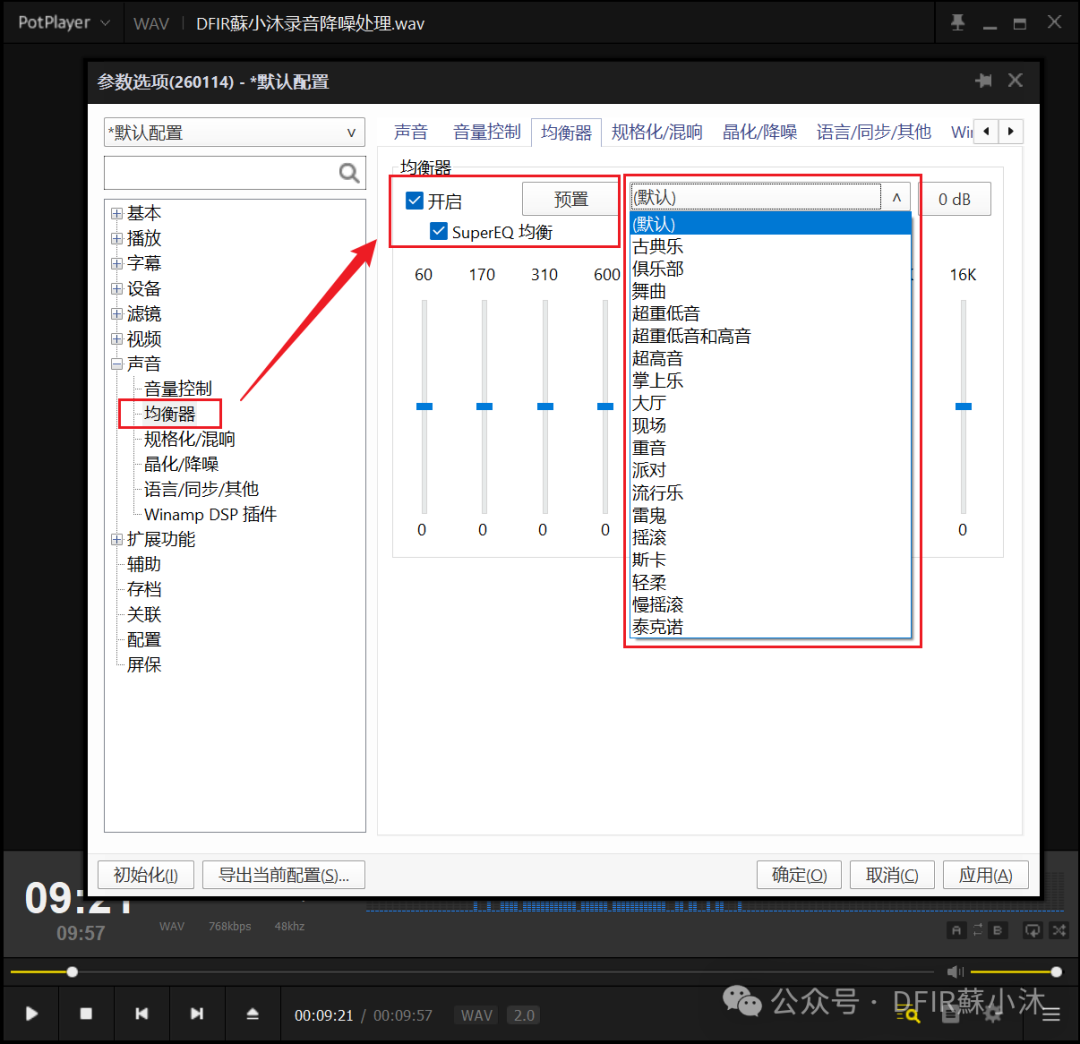Open the *默认配置 profile dropdown
This screenshot has height=1044, width=1080.
(x=351, y=132)
